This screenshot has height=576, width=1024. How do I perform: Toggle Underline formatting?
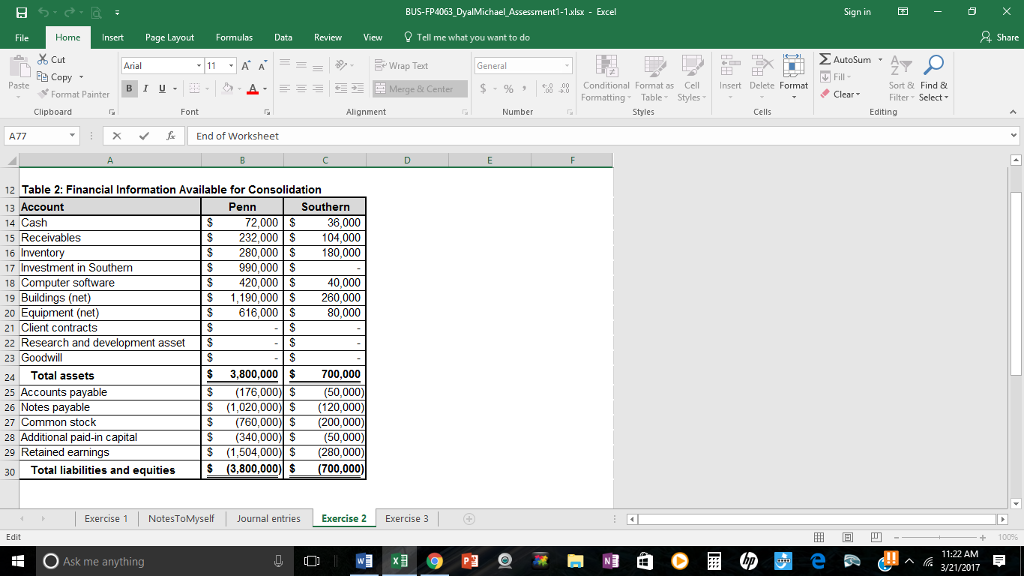pyautogui.click(x=162, y=88)
